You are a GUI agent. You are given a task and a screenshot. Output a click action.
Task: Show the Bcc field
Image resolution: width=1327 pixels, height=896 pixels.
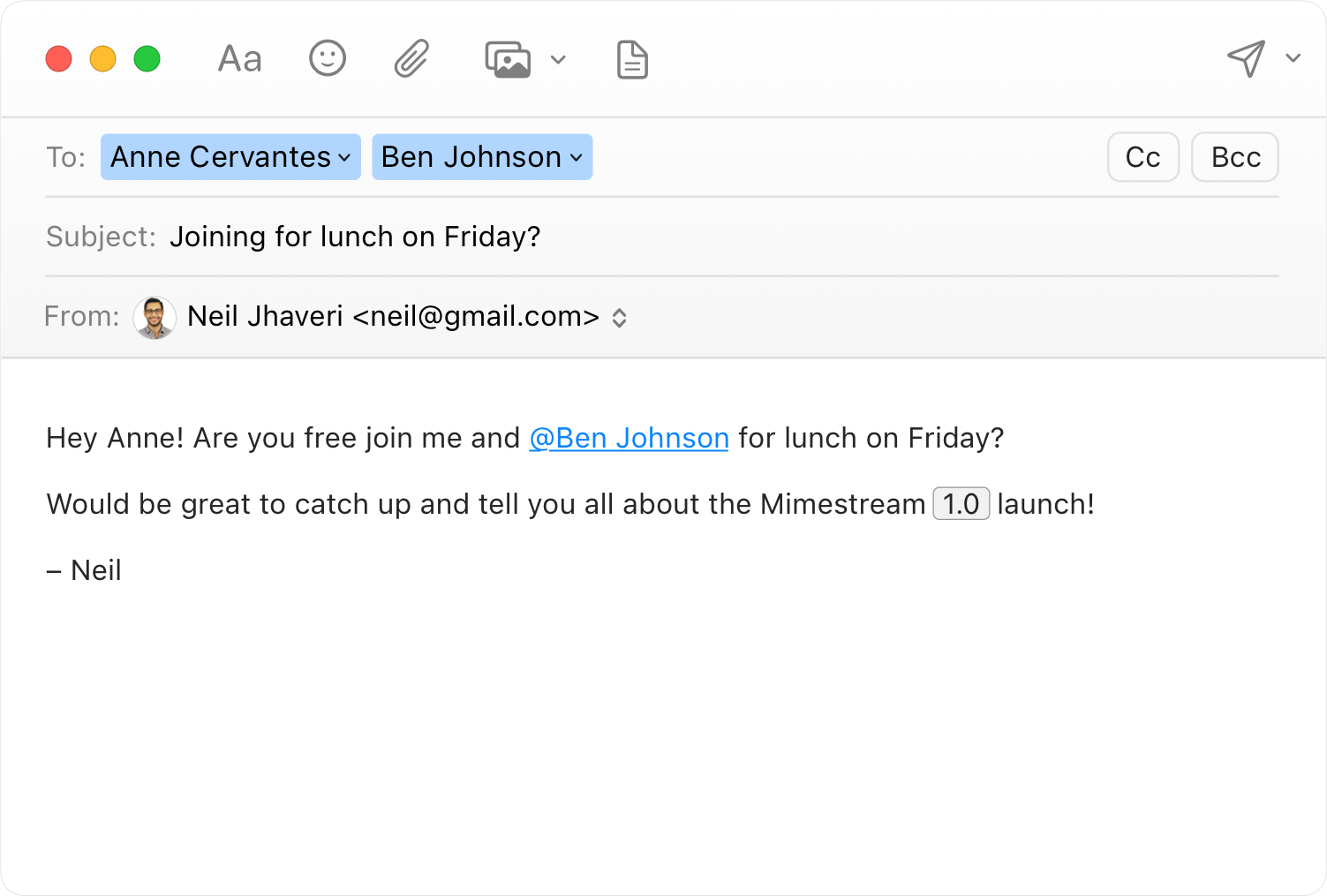1235,157
